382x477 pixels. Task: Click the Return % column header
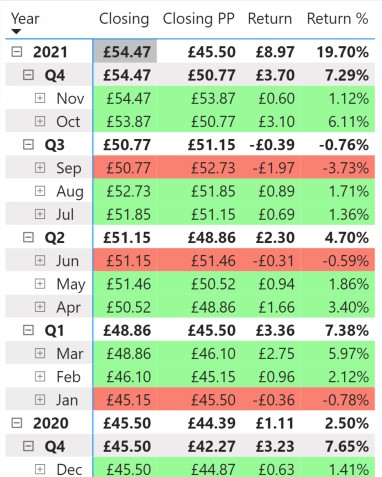337,18
